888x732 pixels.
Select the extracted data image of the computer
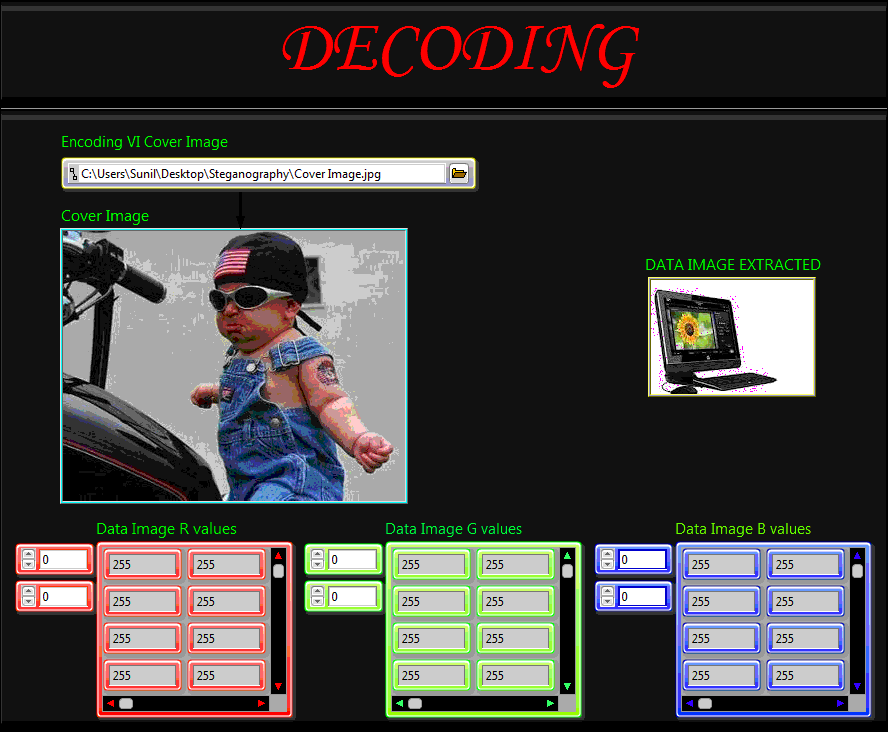click(x=732, y=337)
